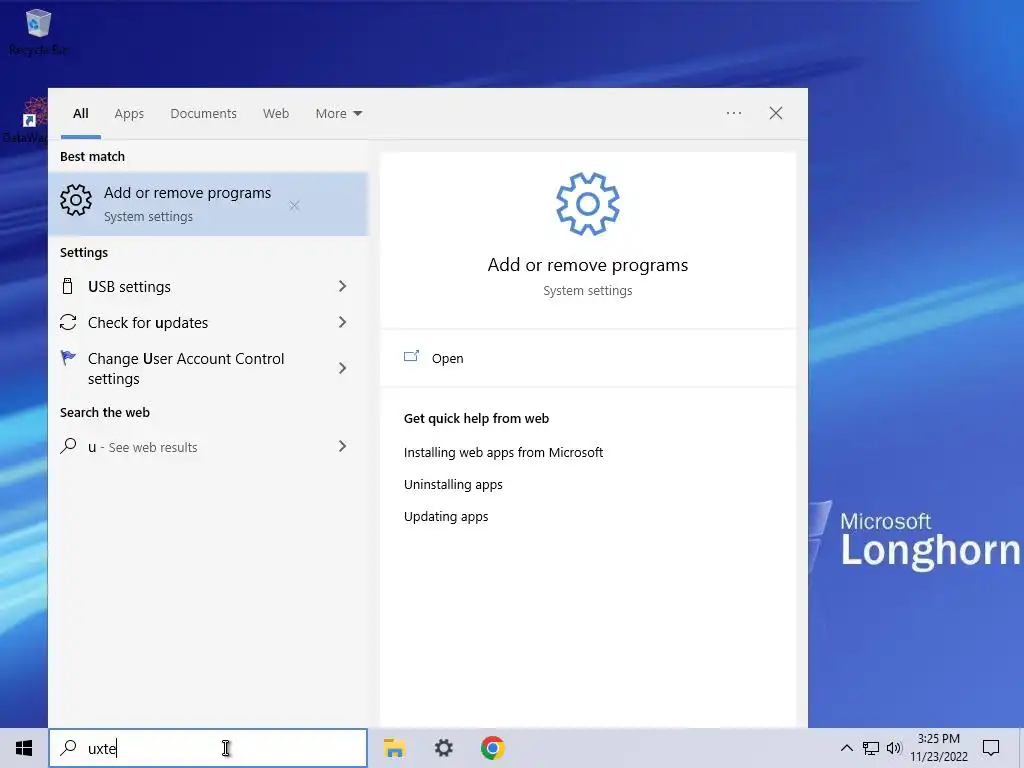Click the Open launch icon in preview pane
The height and width of the screenshot is (768, 1024).
click(x=411, y=357)
